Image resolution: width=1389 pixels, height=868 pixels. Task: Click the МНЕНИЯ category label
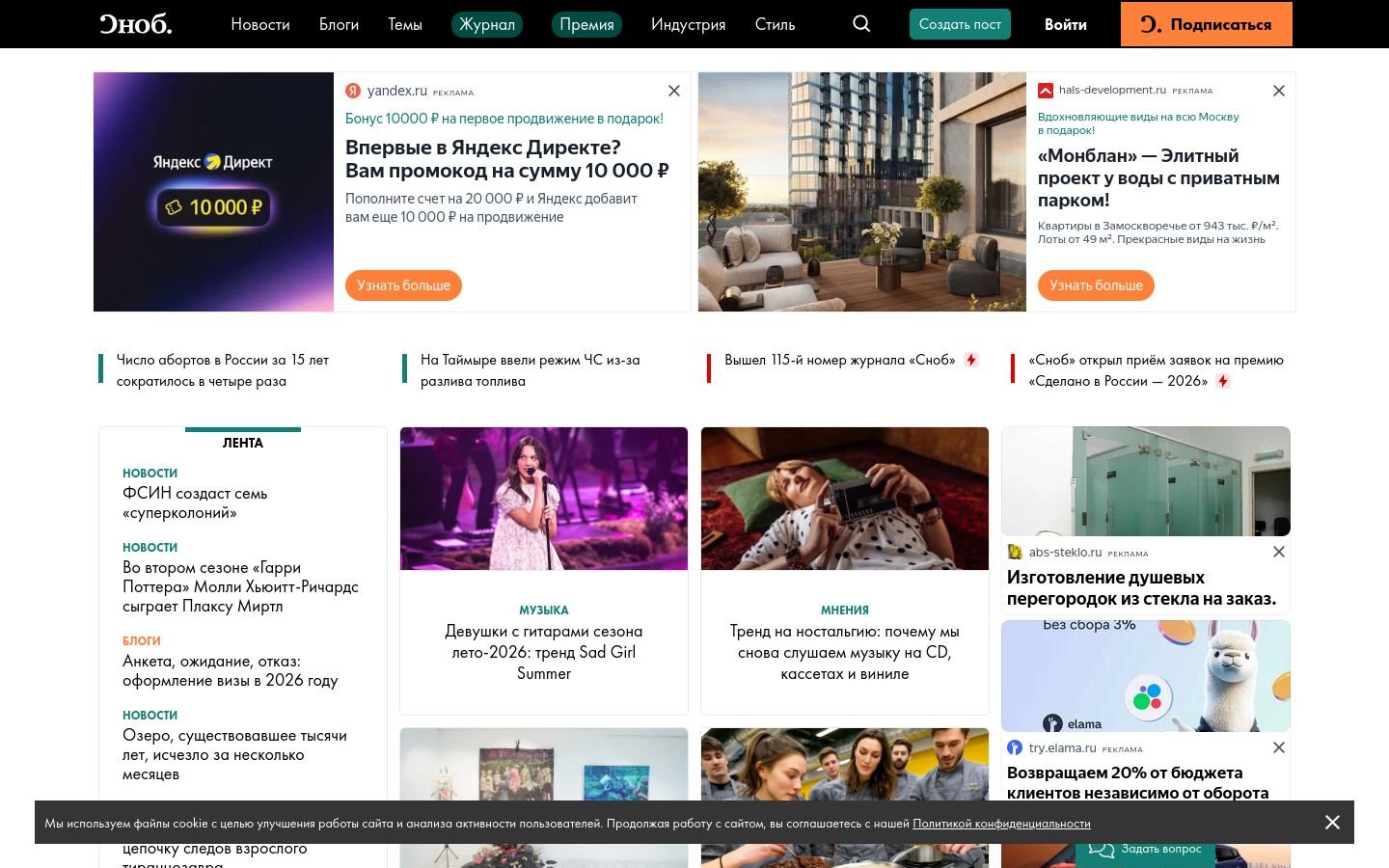(x=845, y=610)
